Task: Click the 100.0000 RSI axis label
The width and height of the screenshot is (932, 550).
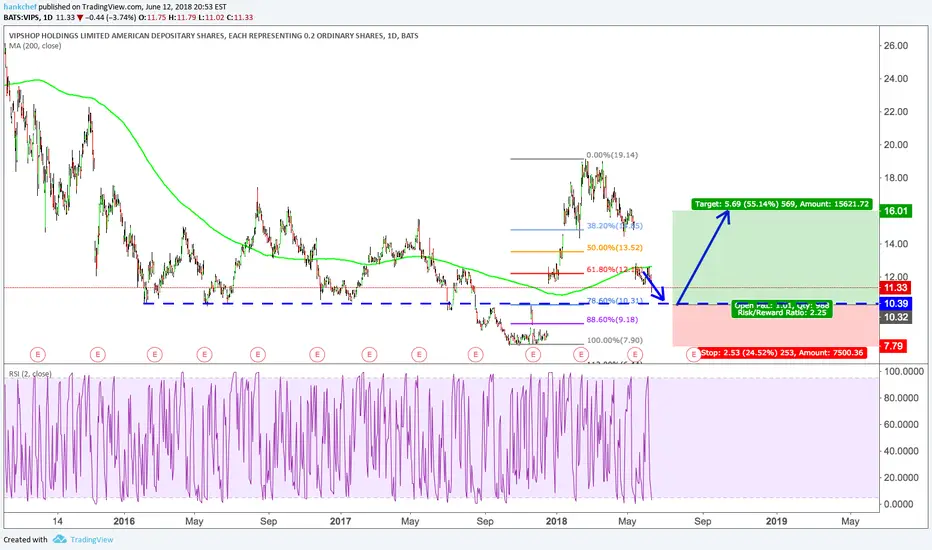Action: (904, 372)
